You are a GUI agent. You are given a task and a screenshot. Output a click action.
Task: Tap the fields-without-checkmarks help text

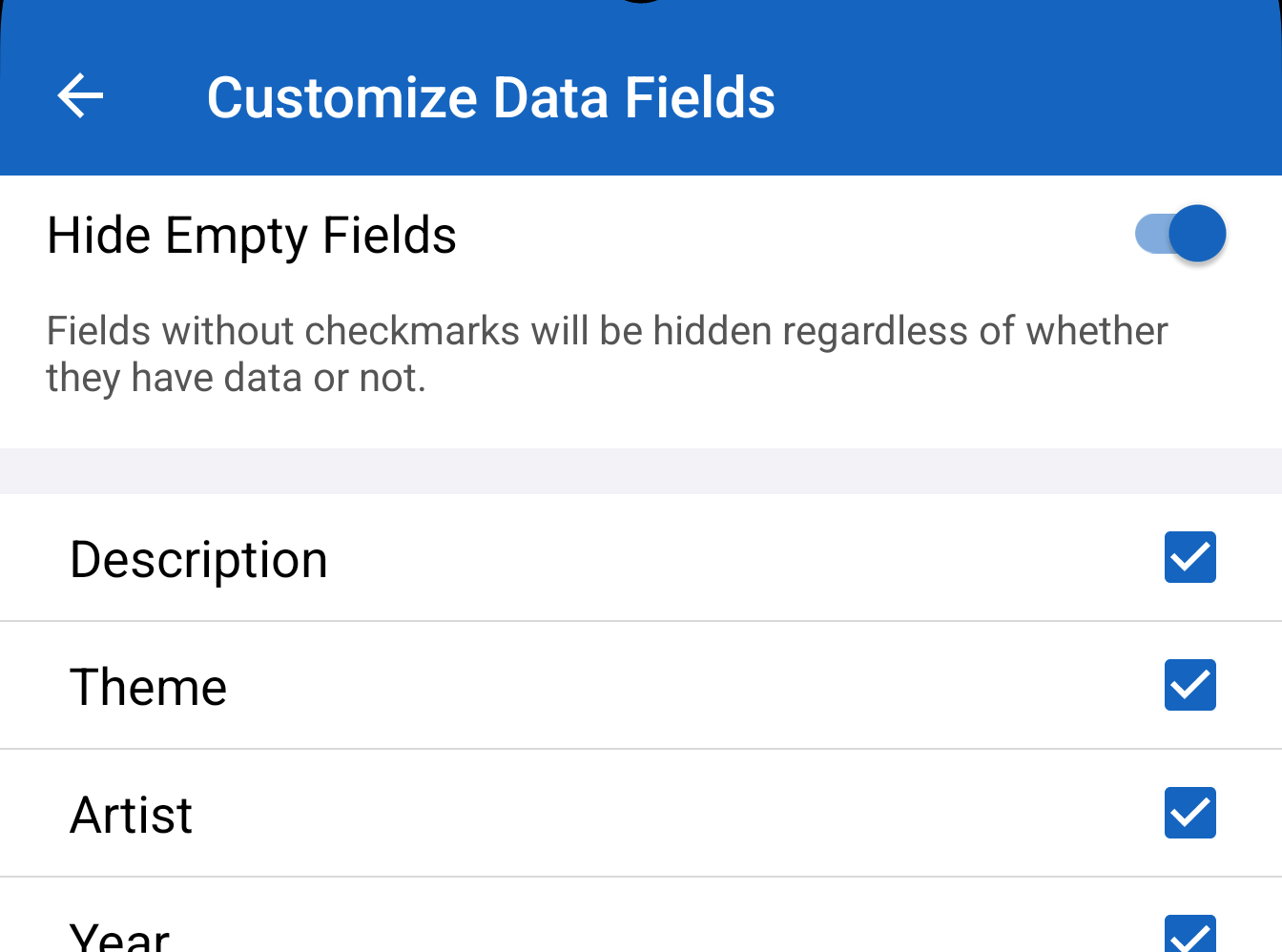click(x=607, y=354)
